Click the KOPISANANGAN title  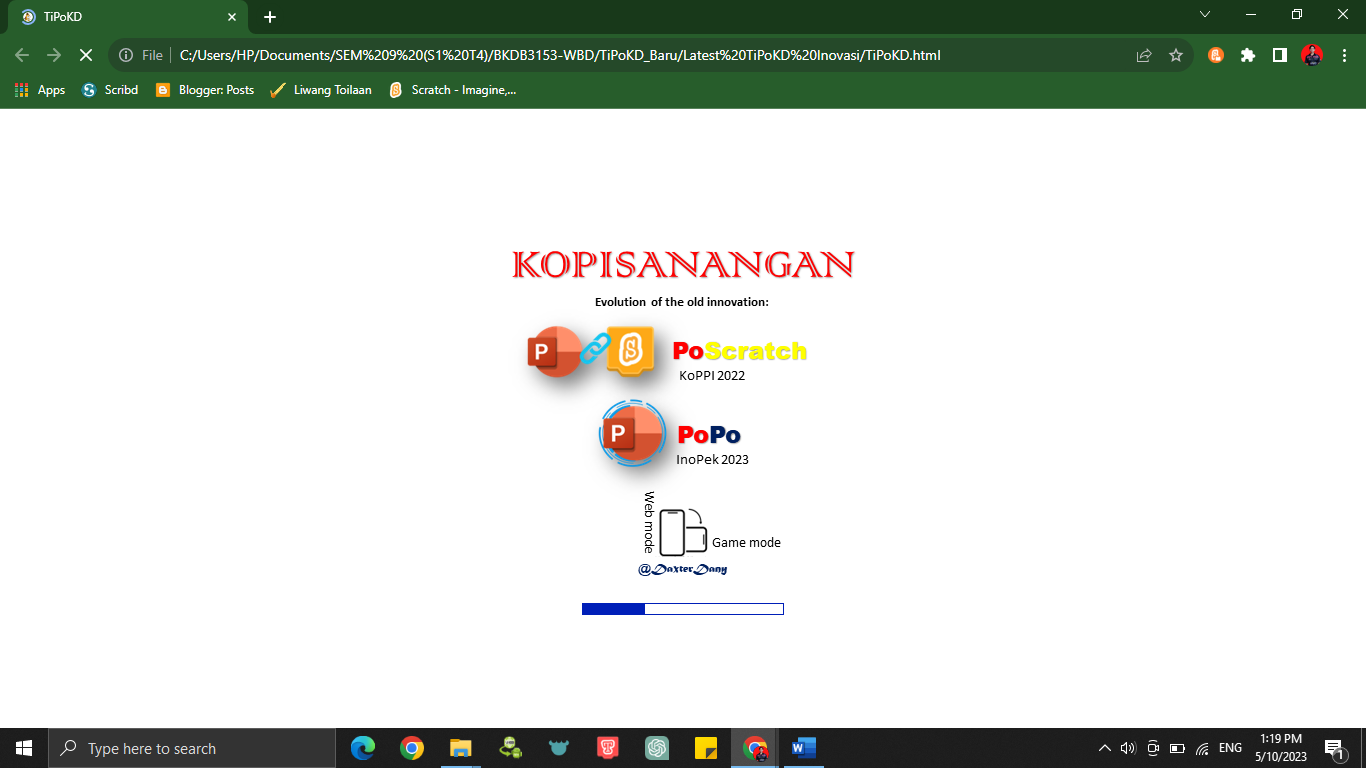point(683,265)
